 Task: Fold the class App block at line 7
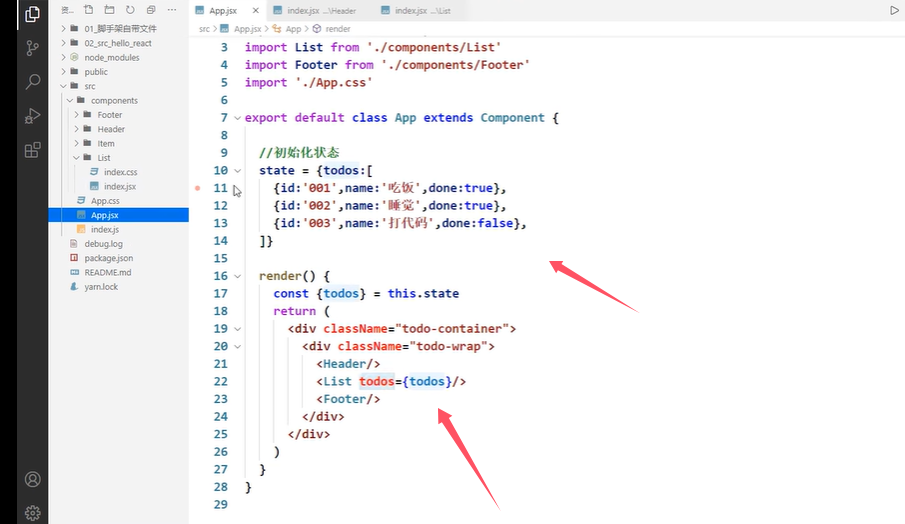237,118
